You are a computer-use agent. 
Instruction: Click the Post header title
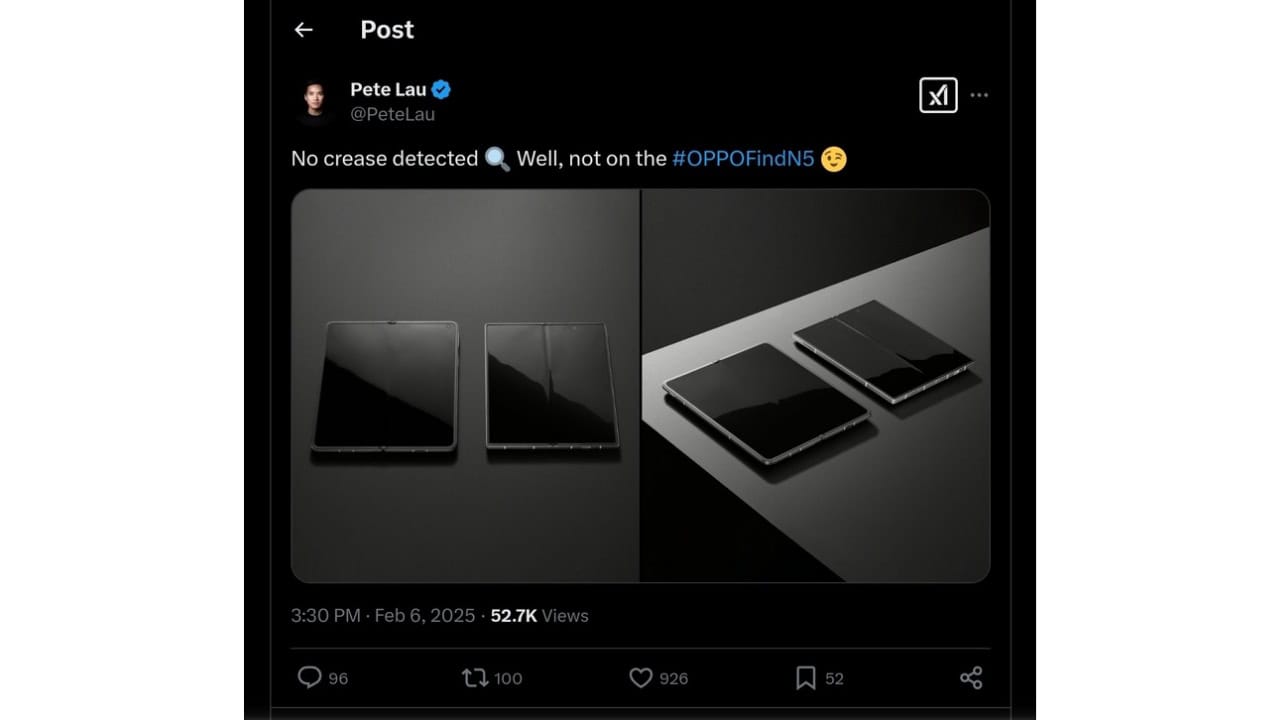coord(387,30)
